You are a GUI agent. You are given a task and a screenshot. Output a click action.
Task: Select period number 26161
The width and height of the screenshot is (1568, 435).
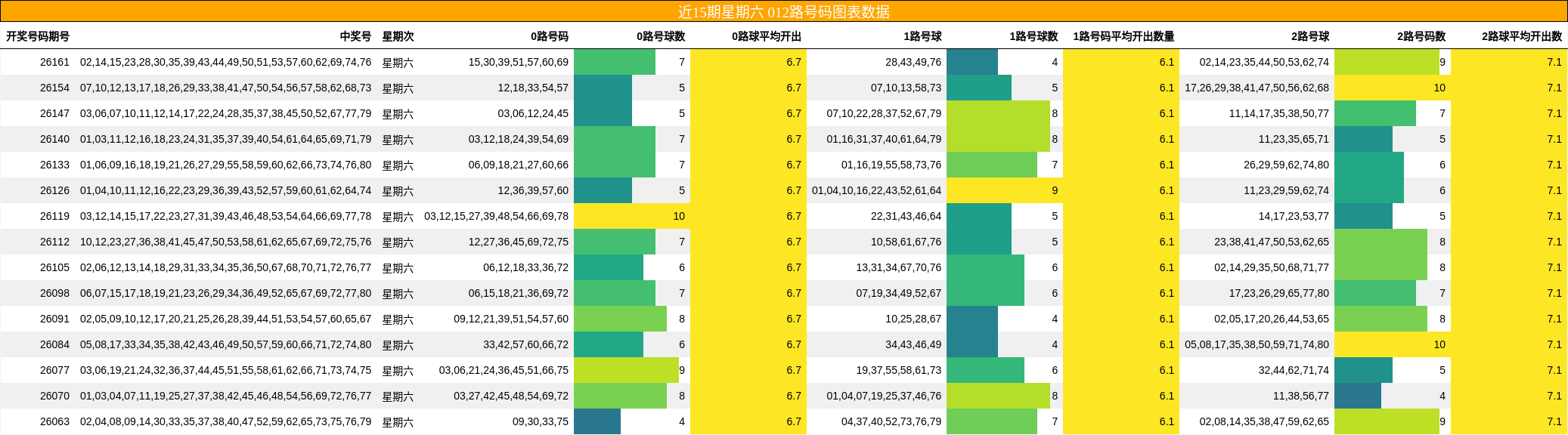click(x=54, y=62)
